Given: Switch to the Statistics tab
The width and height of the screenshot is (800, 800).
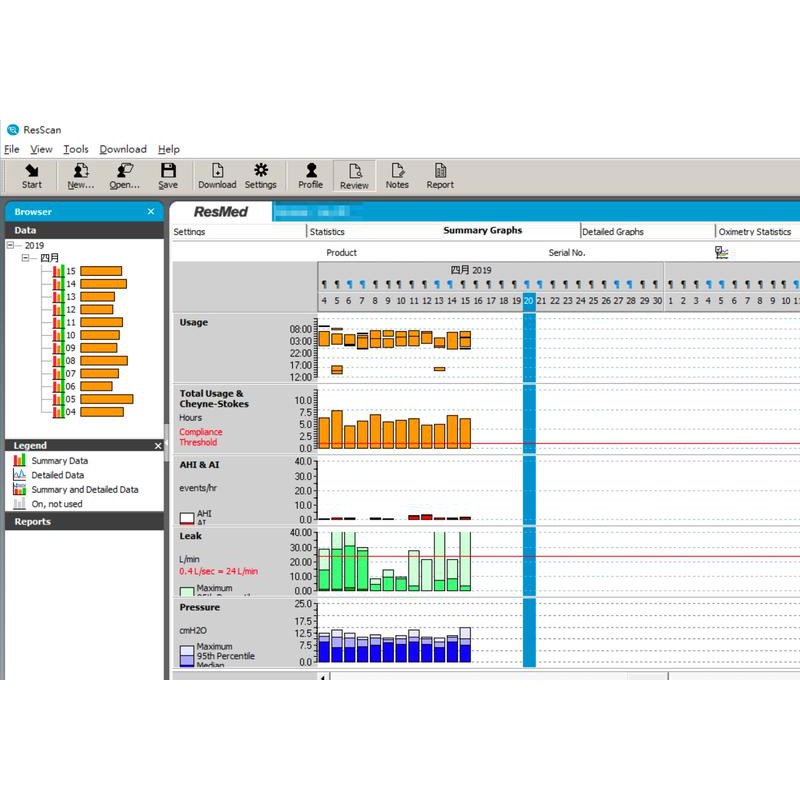Looking at the screenshot, I should [x=327, y=232].
